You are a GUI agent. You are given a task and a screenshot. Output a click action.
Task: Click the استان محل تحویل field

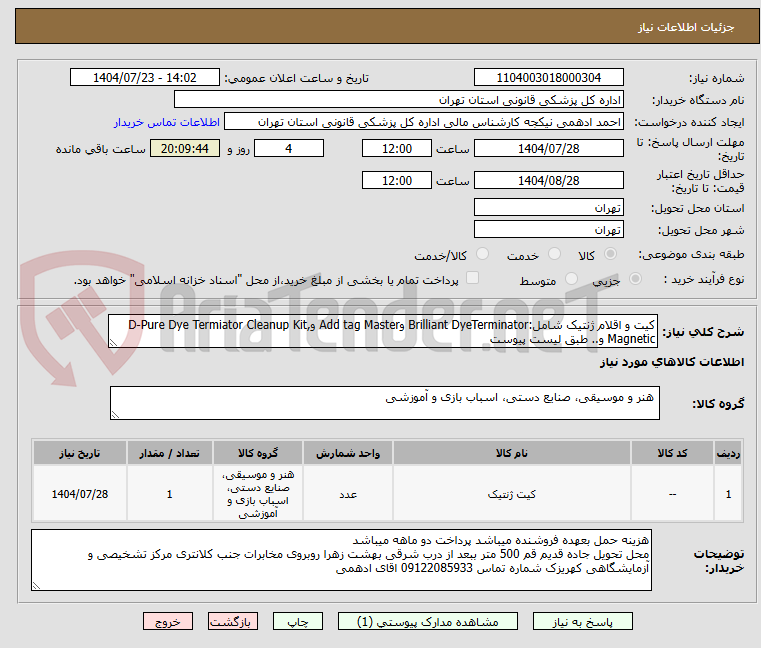pos(548,208)
